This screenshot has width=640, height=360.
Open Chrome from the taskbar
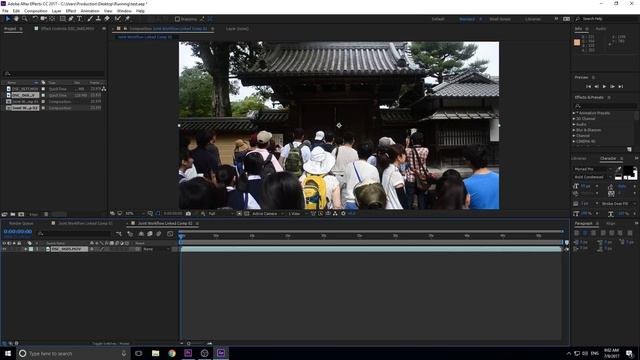[172, 353]
